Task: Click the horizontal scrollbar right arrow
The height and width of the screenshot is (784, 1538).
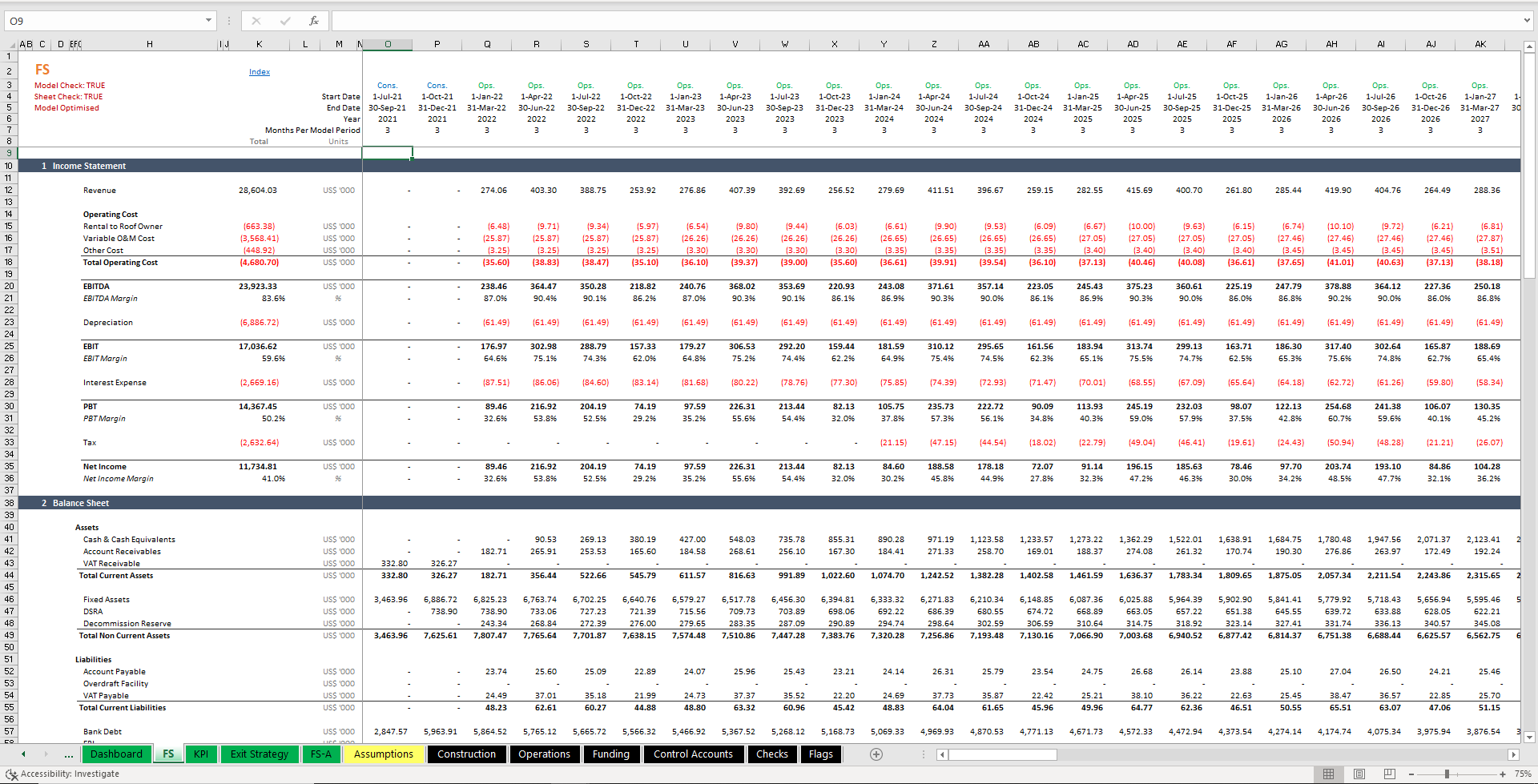Action: coord(1513,754)
